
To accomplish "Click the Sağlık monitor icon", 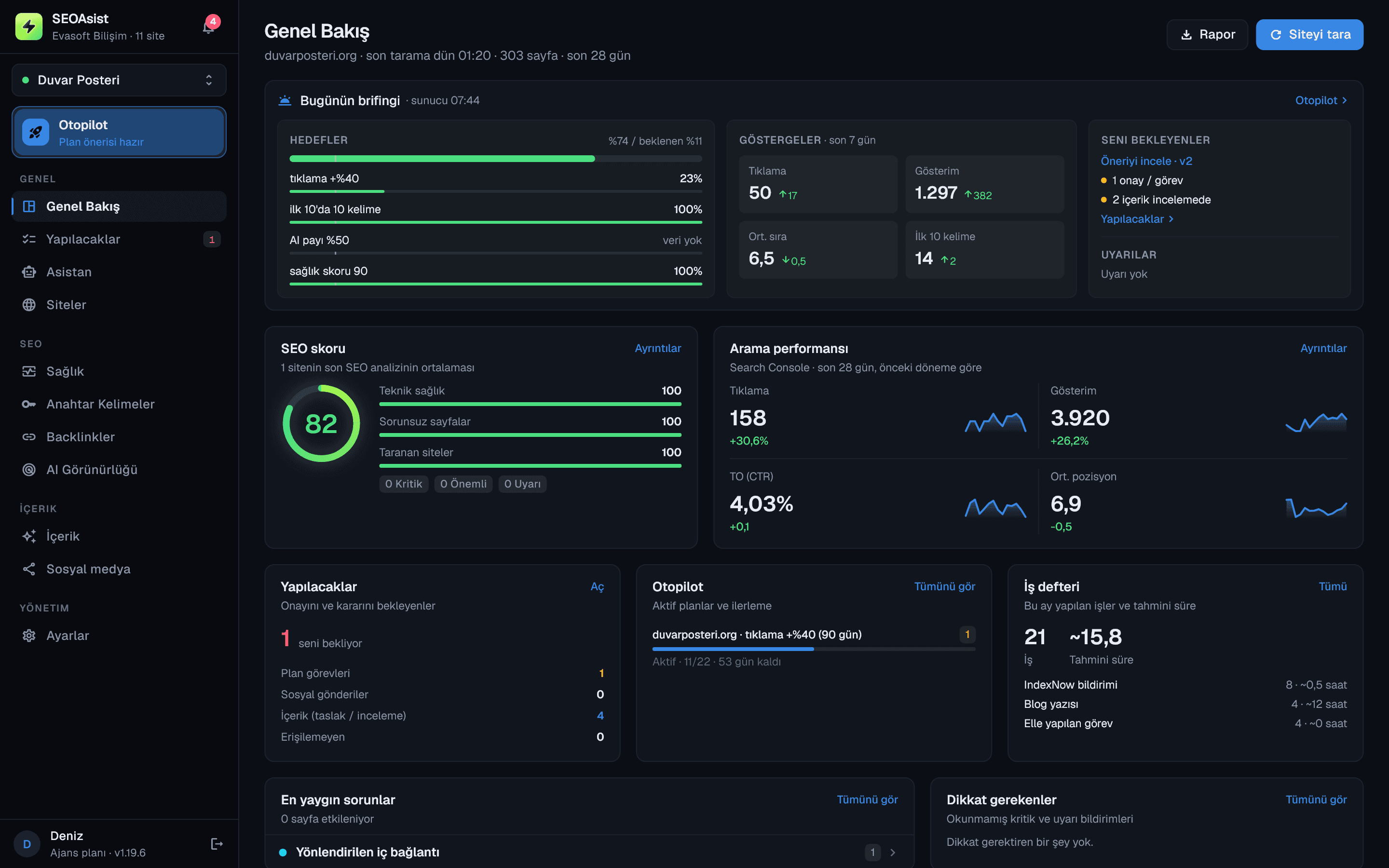I will [x=29, y=371].
